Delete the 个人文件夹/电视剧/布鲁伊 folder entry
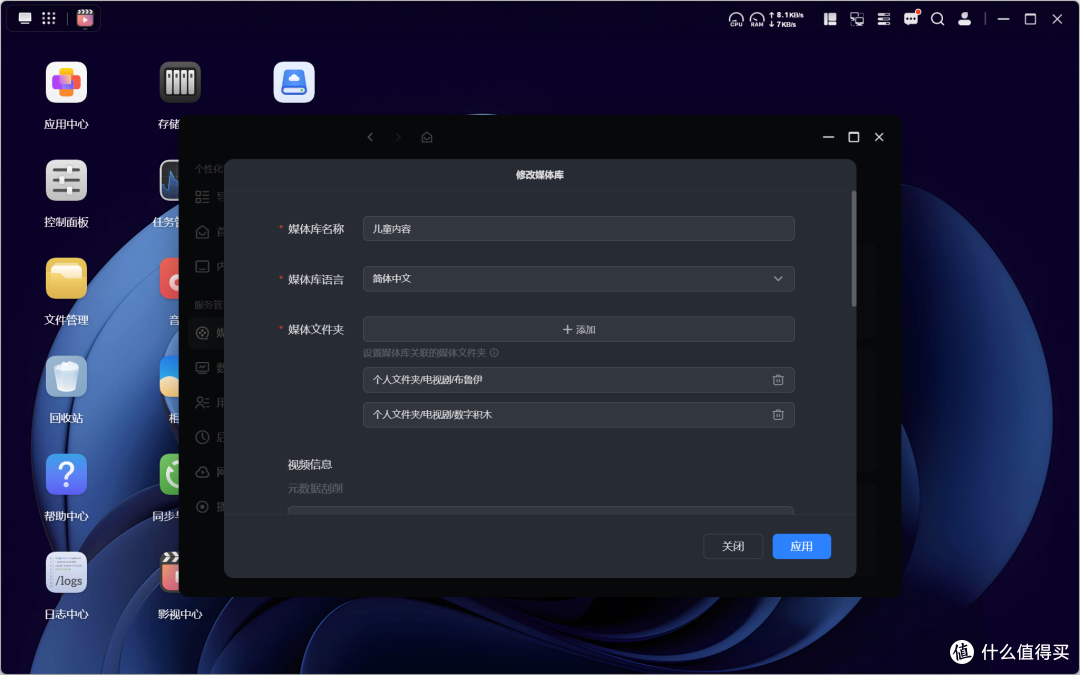The image size is (1080, 675). 778,380
